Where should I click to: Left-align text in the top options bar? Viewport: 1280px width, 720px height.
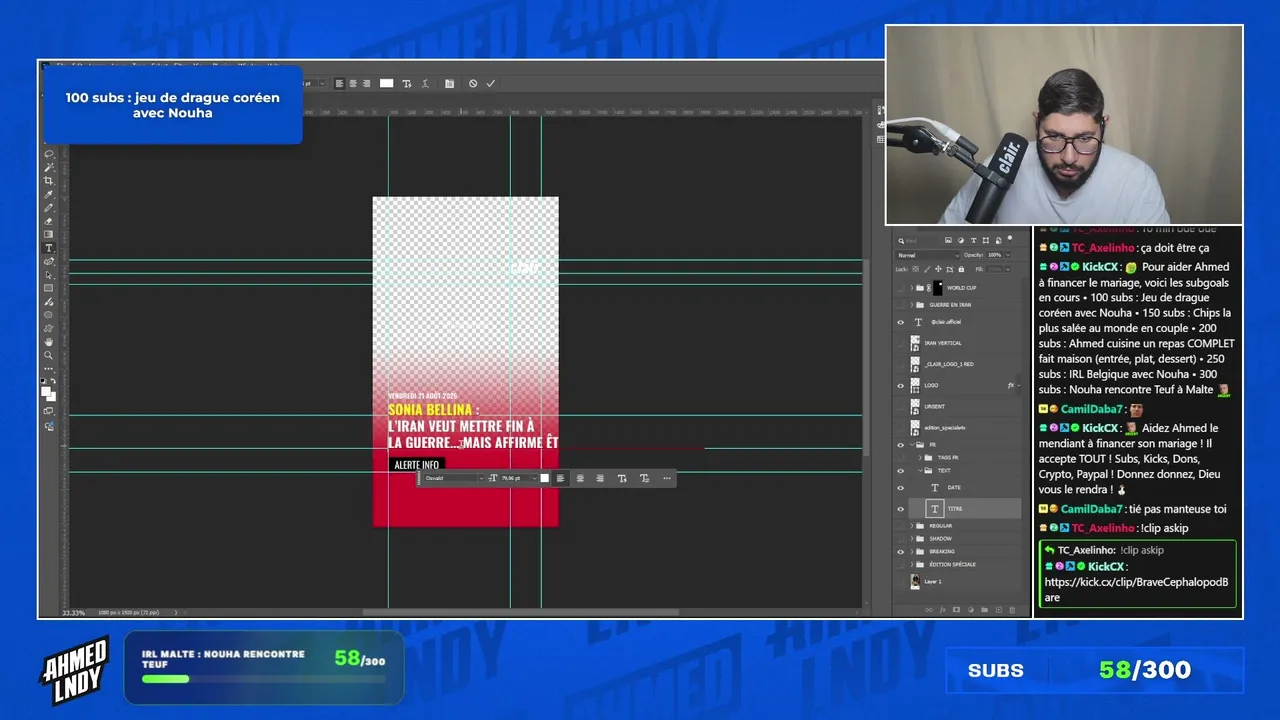pyautogui.click(x=339, y=84)
